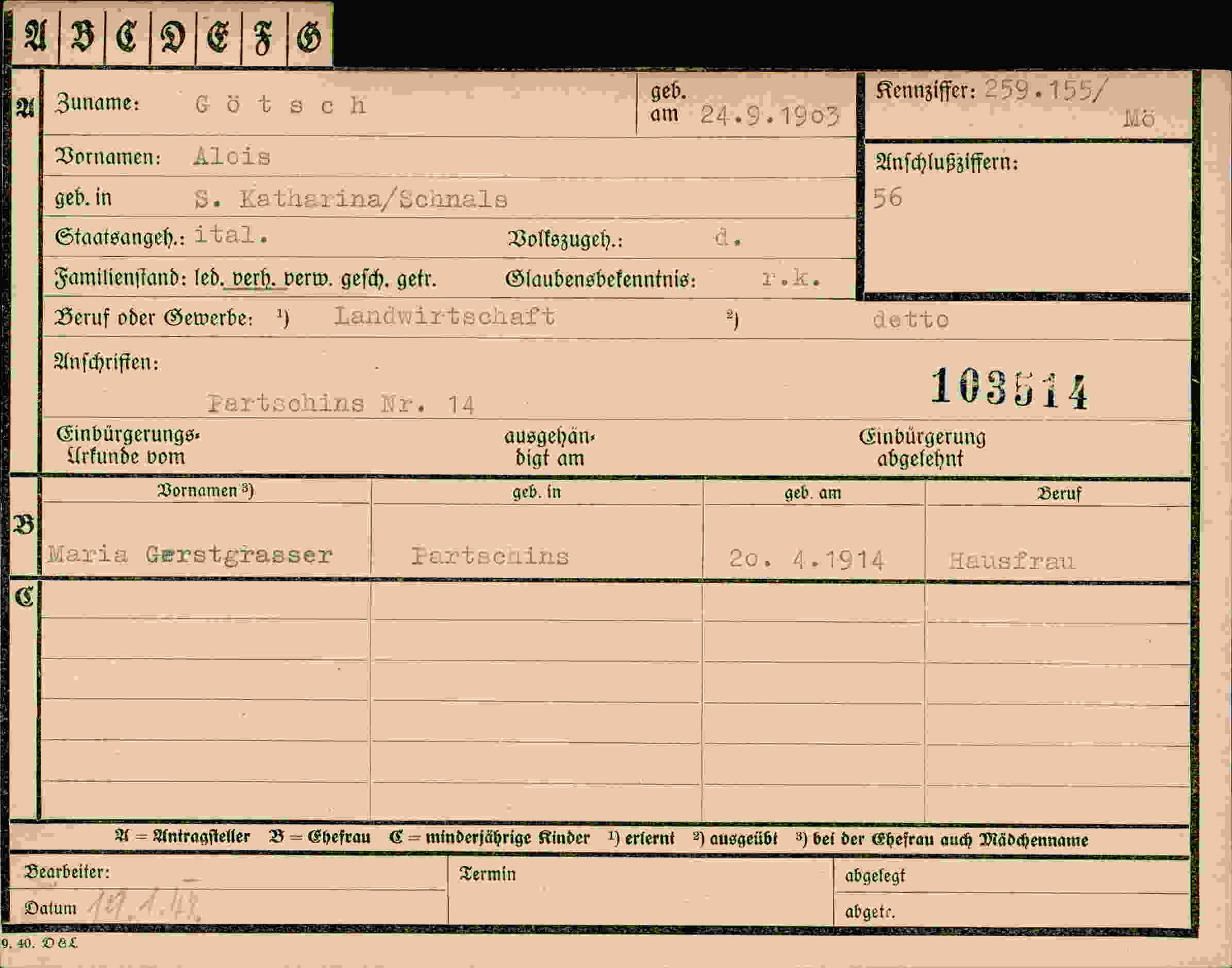This screenshot has height=968, width=1232.
Task: Click the 'Kennziffer:' label
Action: pyautogui.click(x=926, y=90)
